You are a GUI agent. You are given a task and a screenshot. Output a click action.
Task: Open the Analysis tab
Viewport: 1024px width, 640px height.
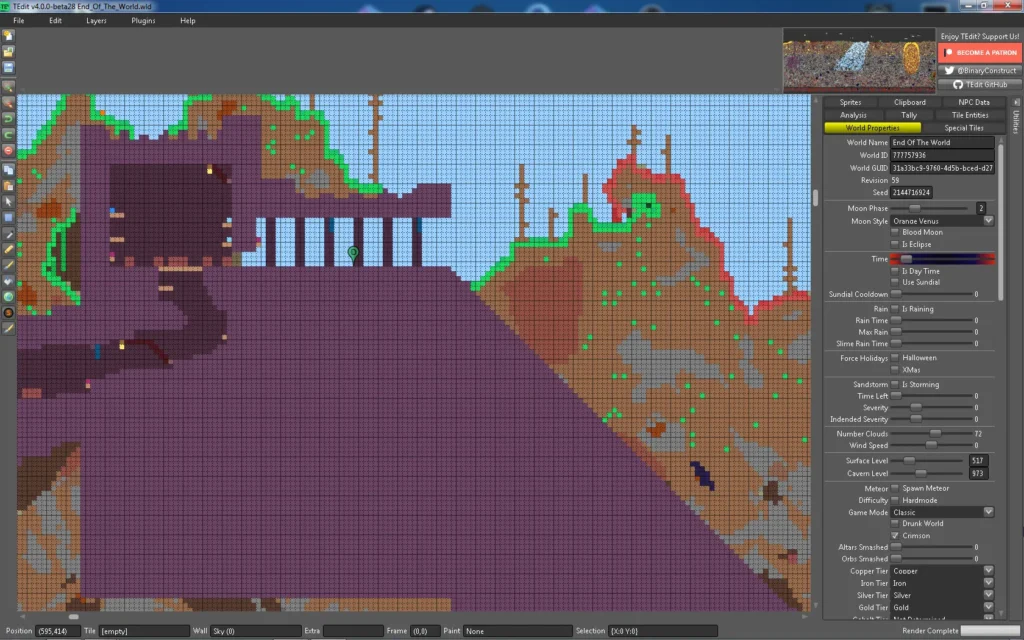[853, 115]
